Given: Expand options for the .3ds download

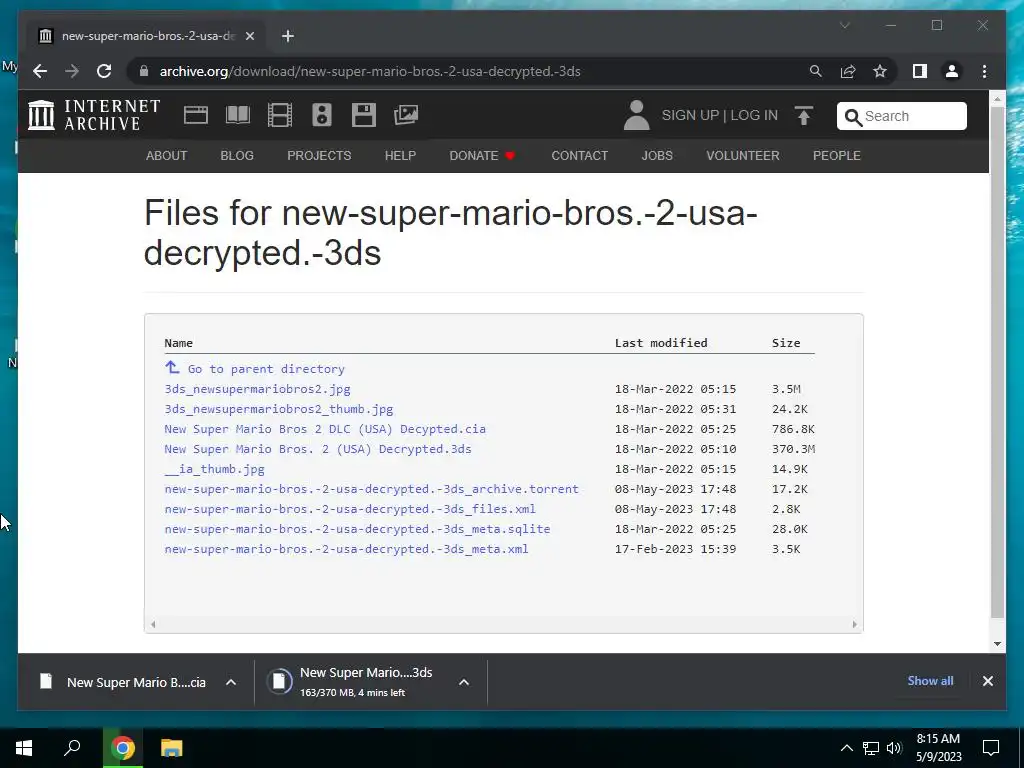Looking at the screenshot, I should pos(464,682).
